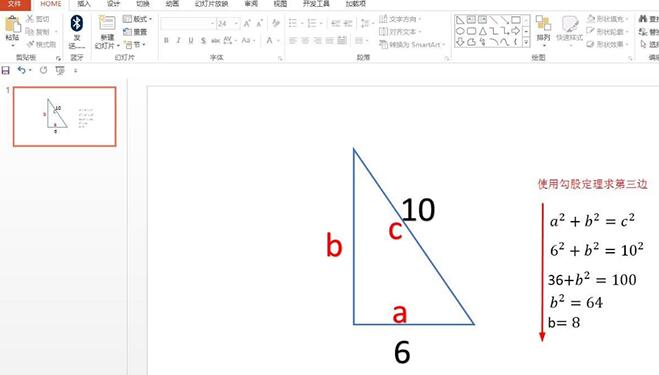Image resolution: width=659 pixels, height=375 pixels.
Task: Open the Shape Fill dropdown
Action: click(x=608, y=19)
